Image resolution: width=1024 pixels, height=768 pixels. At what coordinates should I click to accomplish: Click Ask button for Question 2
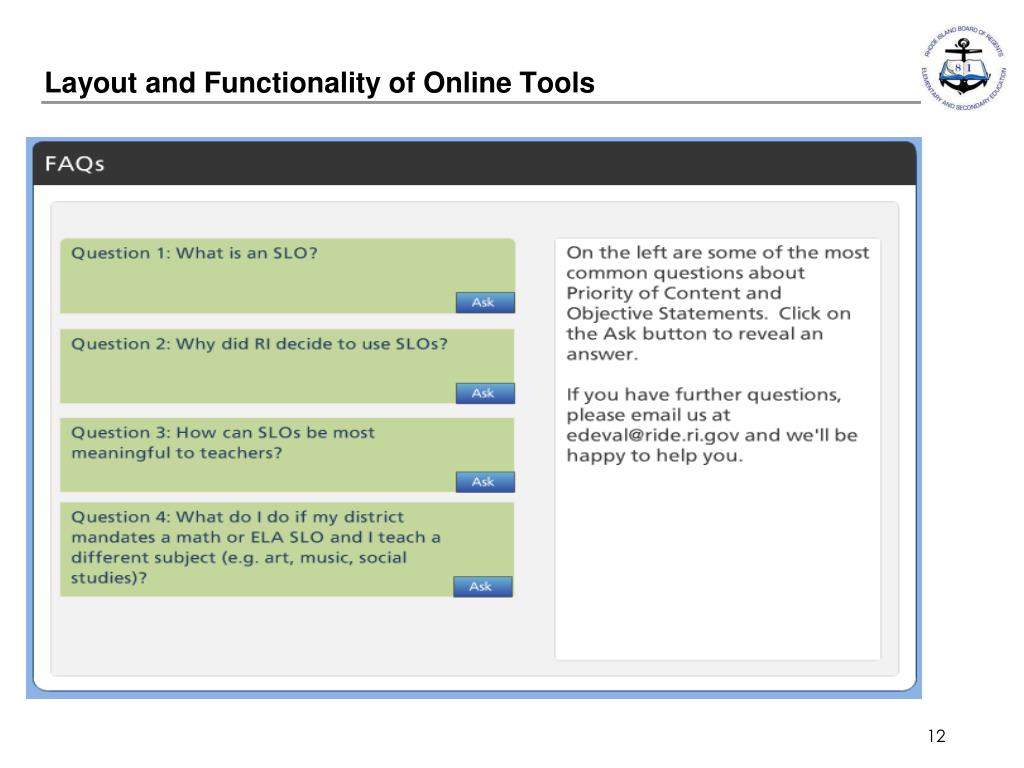click(485, 393)
